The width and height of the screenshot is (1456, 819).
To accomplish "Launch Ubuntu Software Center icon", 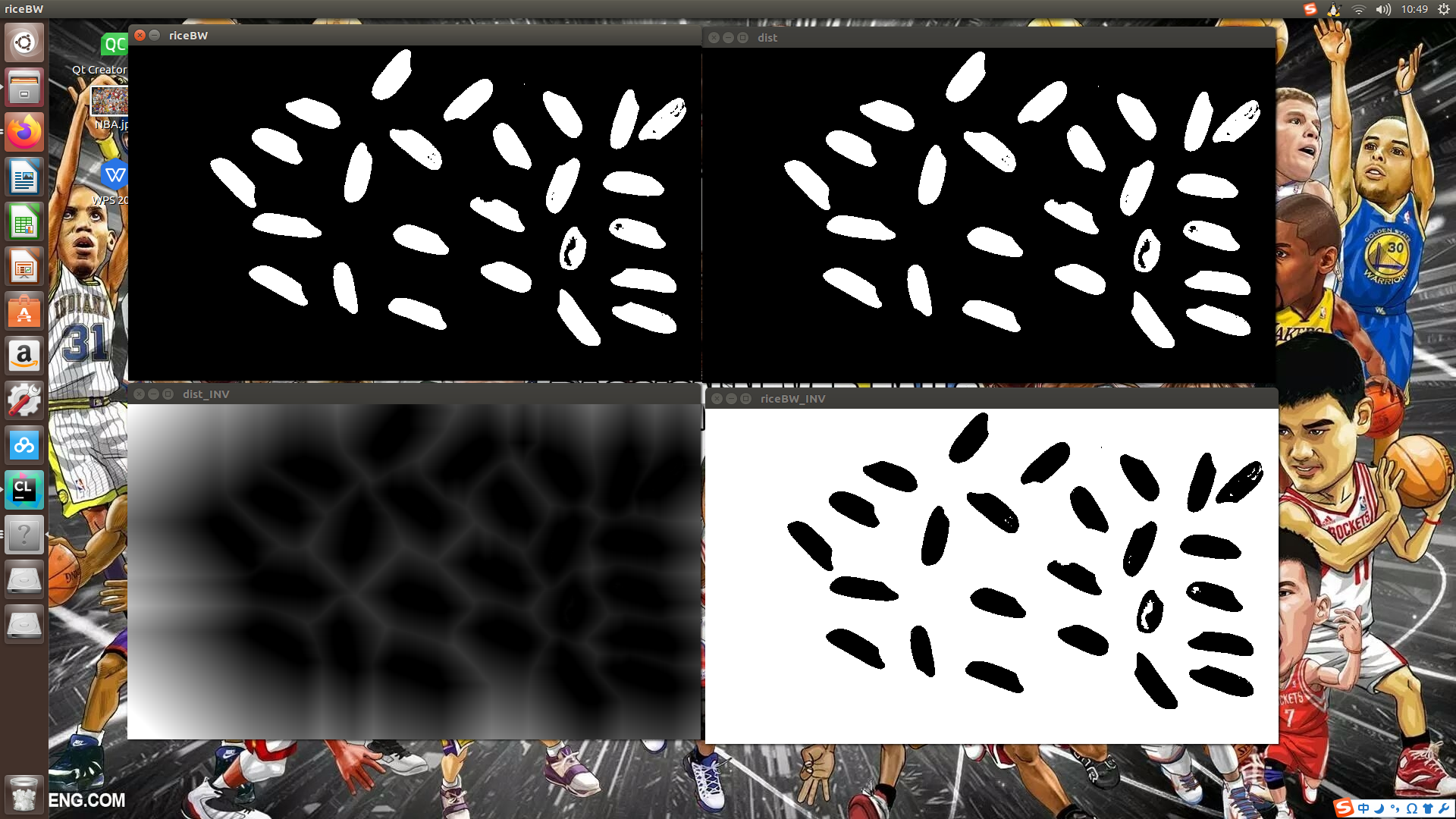I will point(24,312).
